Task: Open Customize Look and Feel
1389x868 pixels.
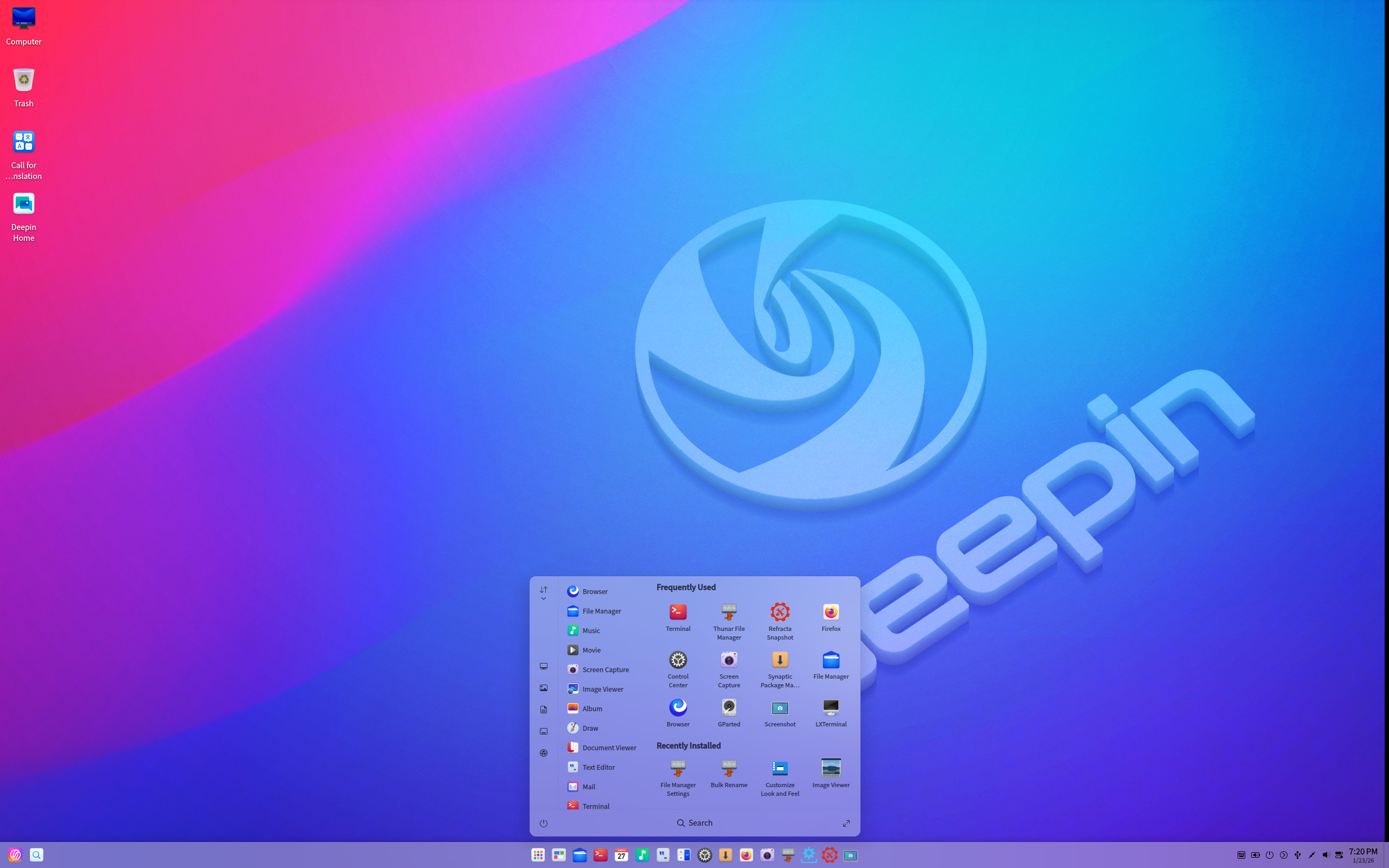Action: [780, 777]
